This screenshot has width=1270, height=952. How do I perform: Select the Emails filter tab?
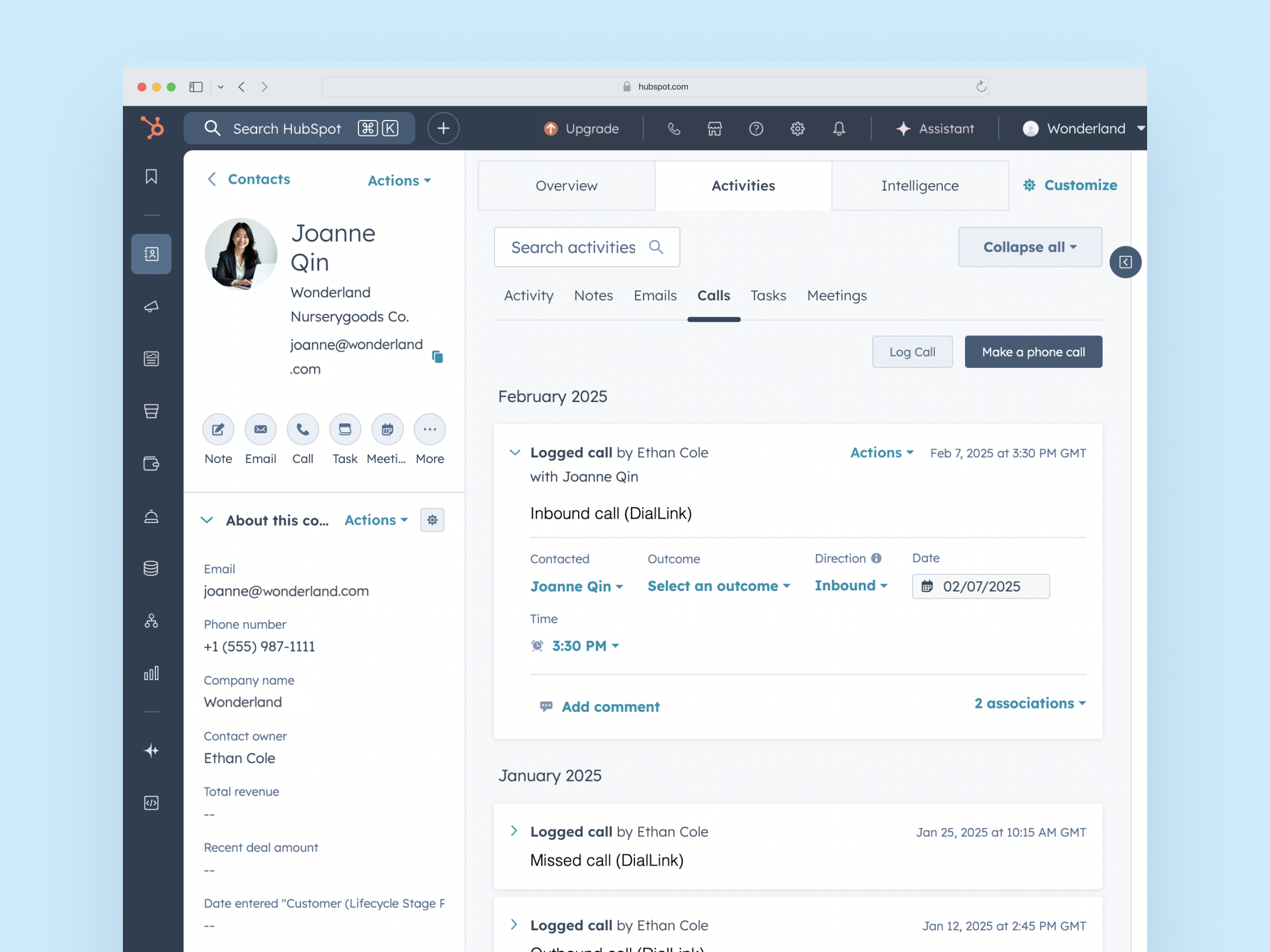(655, 296)
